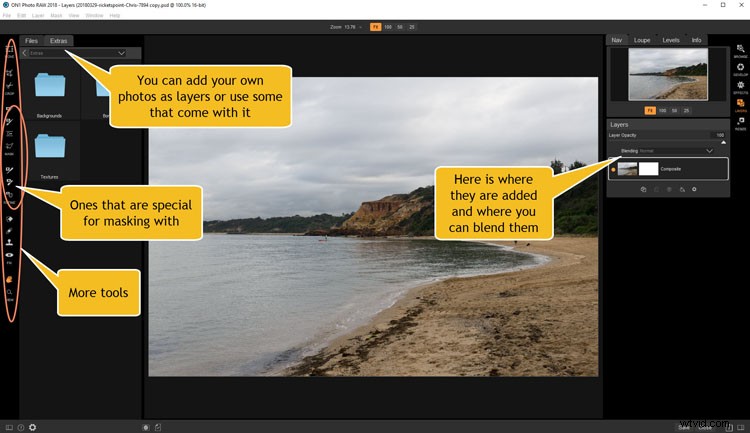Select the Zoom view tool
The width and height of the screenshot is (750, 433).
click(x=9, y=292)
